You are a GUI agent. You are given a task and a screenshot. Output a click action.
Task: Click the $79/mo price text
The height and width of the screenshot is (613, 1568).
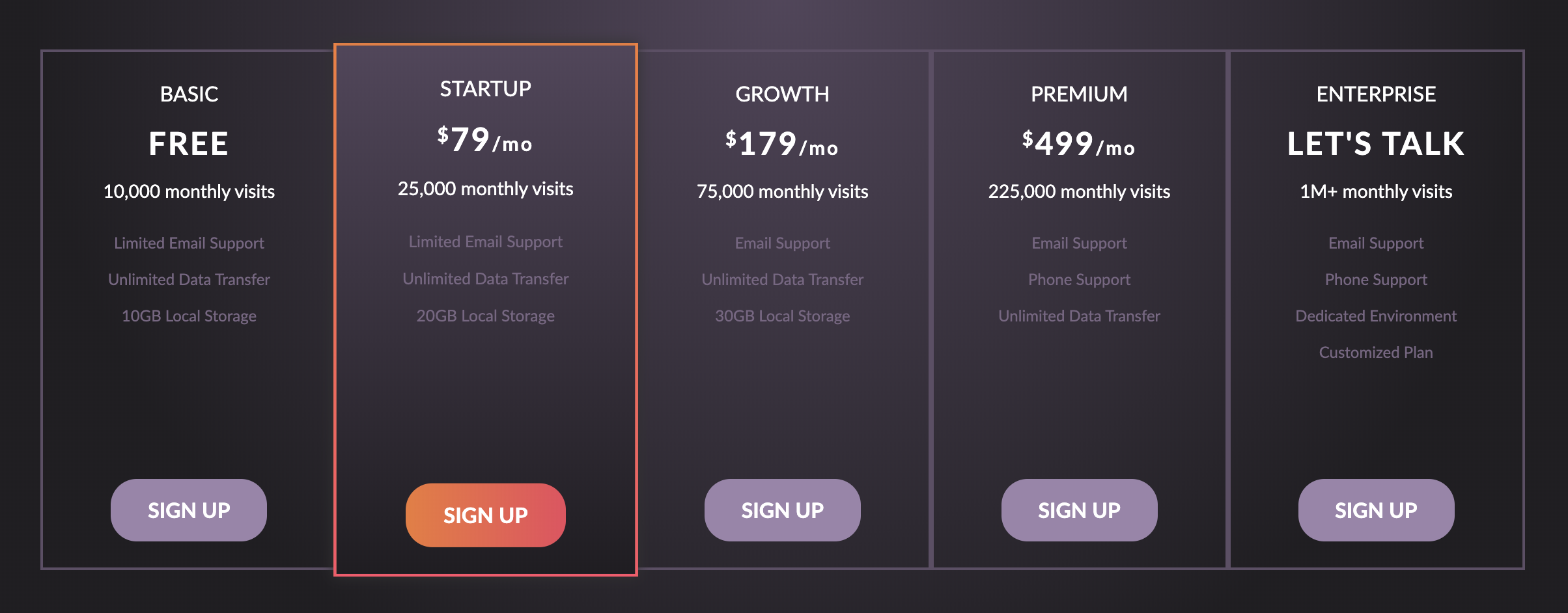click(x=485, y=140)
